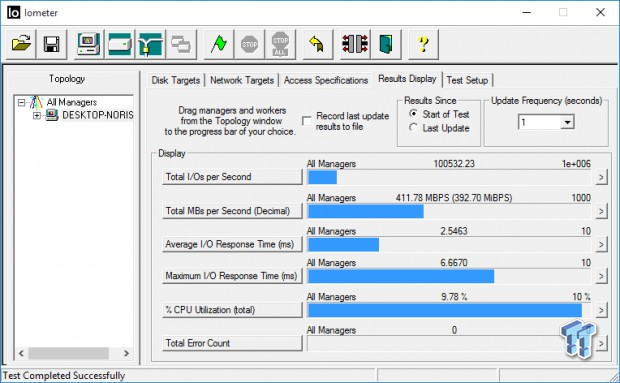Open Access Specifications tab

(326, 80)
